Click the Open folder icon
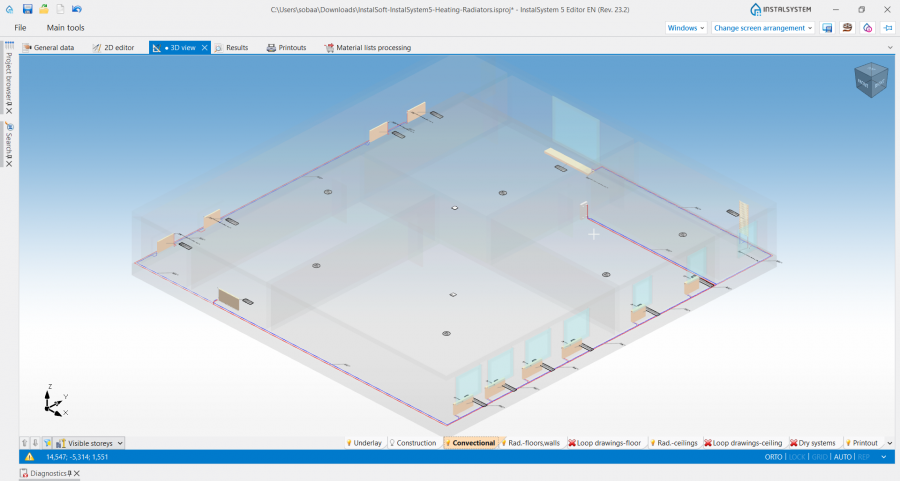 tap(44, 9)
